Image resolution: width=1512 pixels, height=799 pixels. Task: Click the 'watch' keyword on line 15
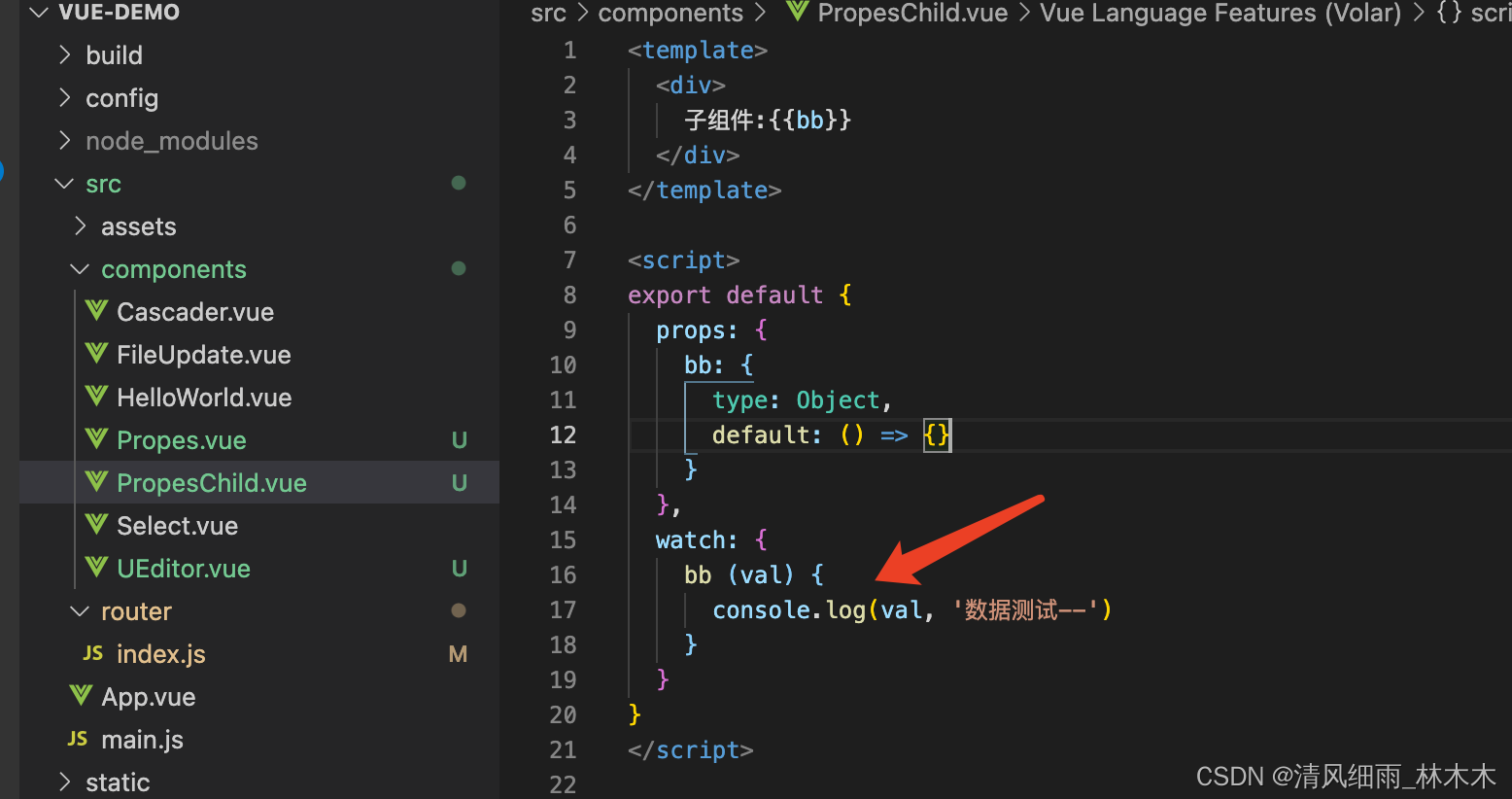[690, 540]
